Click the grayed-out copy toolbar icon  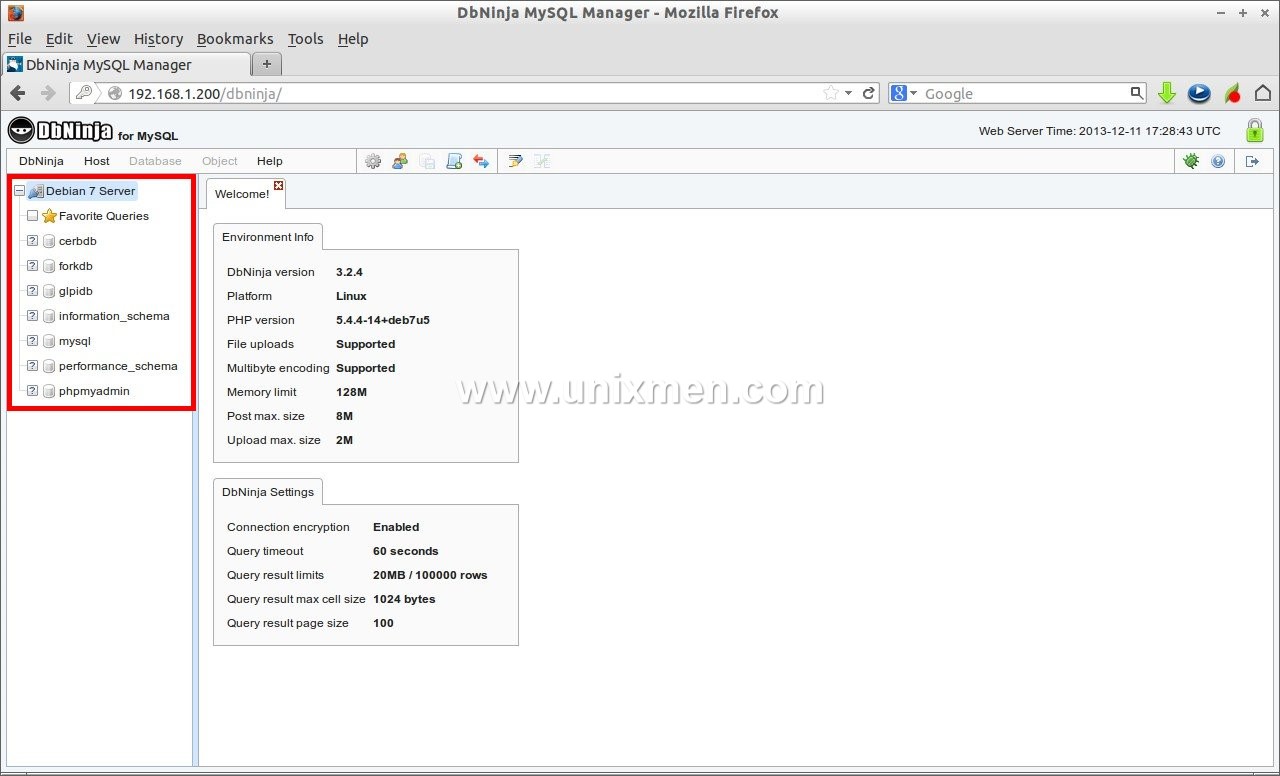pyautogui.click(x=427, y=161)
